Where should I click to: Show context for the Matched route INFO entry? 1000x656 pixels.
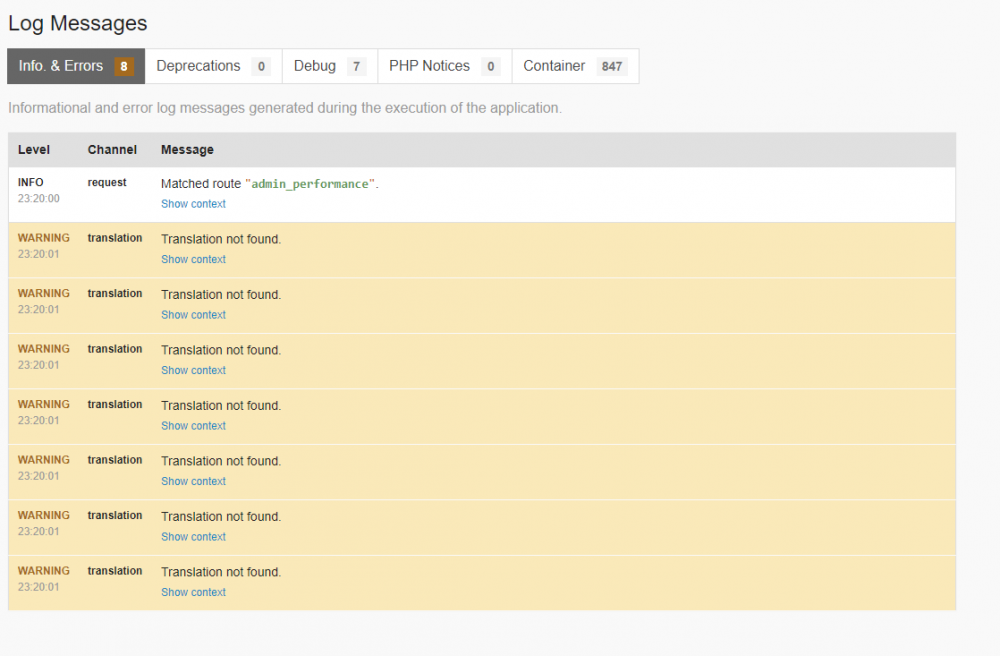tap(193, 204)
